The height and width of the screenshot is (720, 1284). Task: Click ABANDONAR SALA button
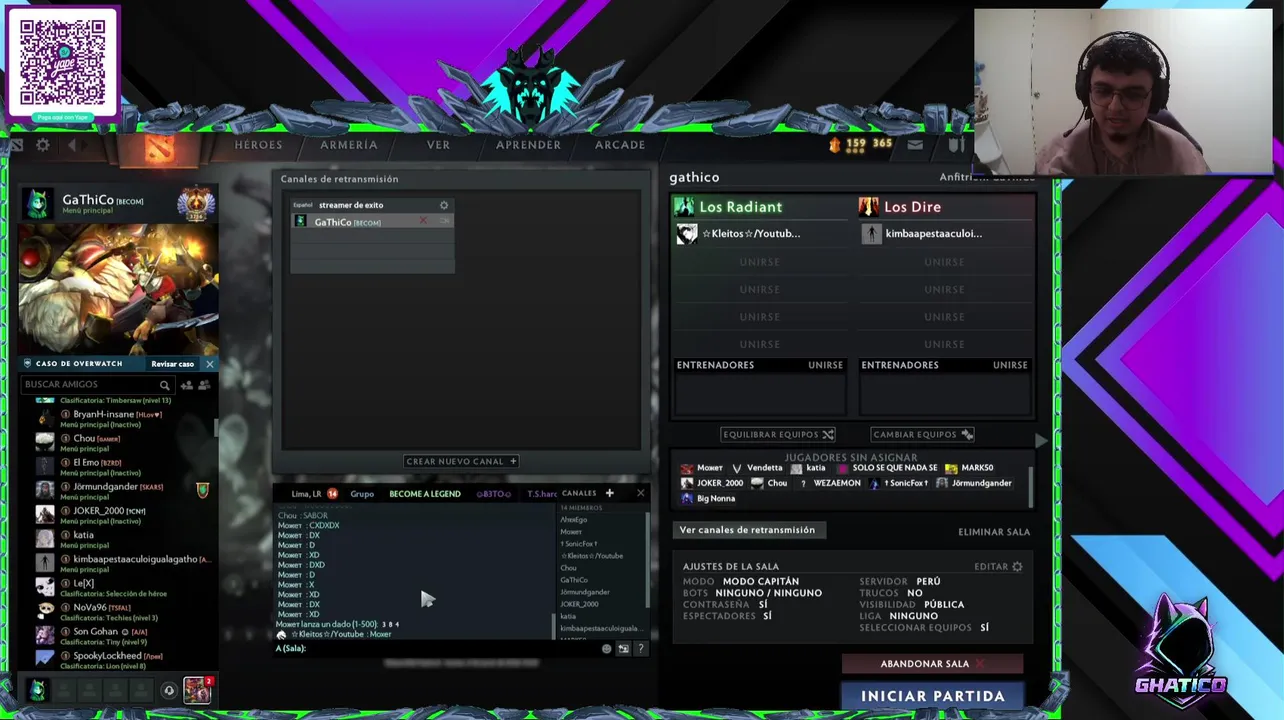pyautogui.click(x=933, y=664)
